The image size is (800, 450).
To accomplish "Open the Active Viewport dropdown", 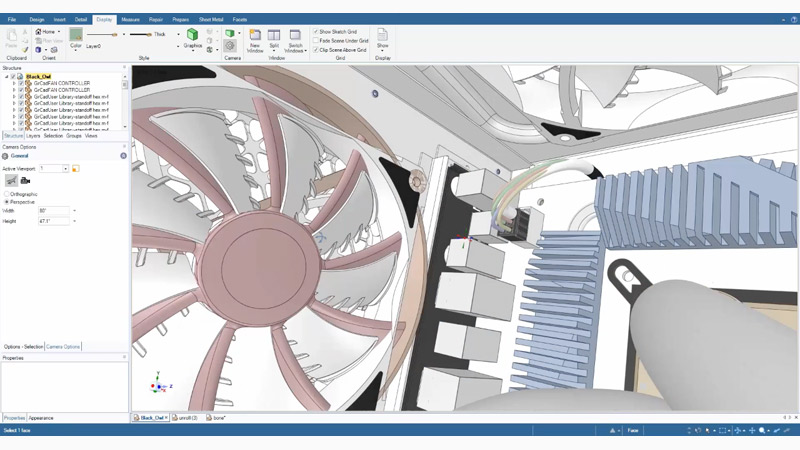I will point(66,169).
